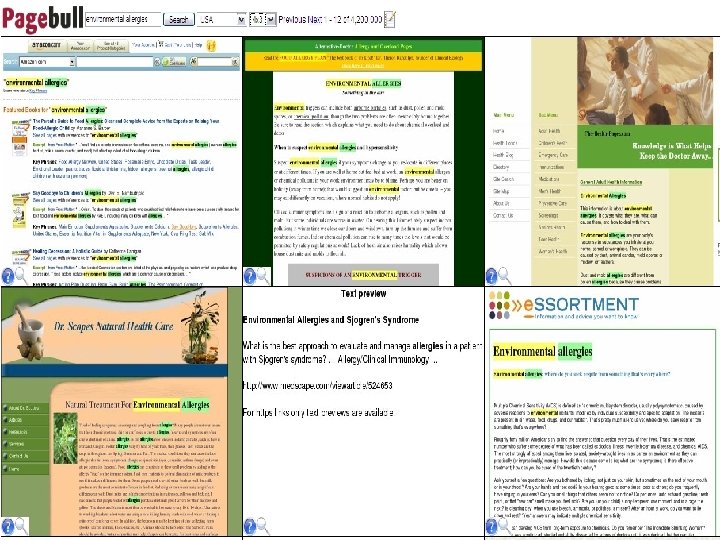The width and height of the screenshot is (720, 540).
Task: Click the Pagebull logo
Action: tap(43, 20)
